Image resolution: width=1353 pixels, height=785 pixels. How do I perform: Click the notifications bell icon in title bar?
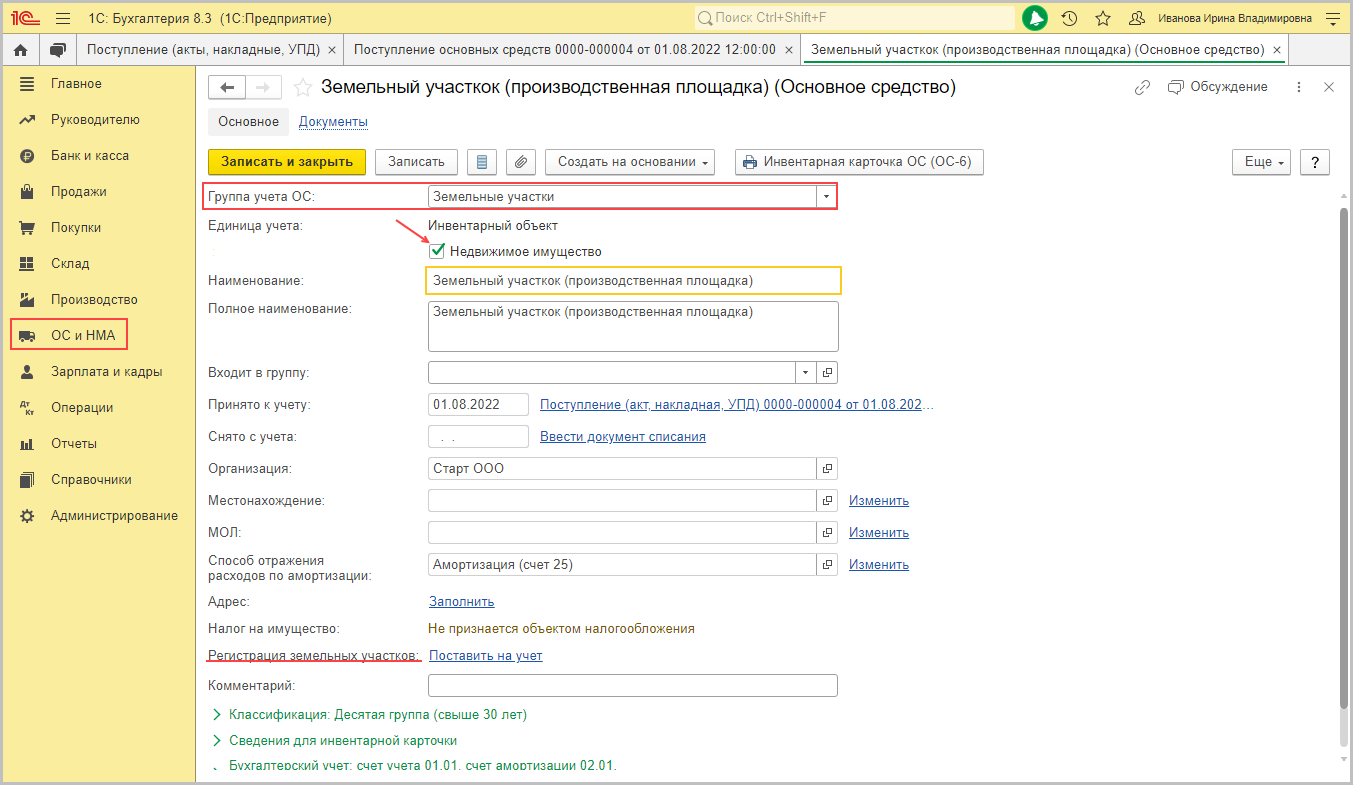point(1035,18)
